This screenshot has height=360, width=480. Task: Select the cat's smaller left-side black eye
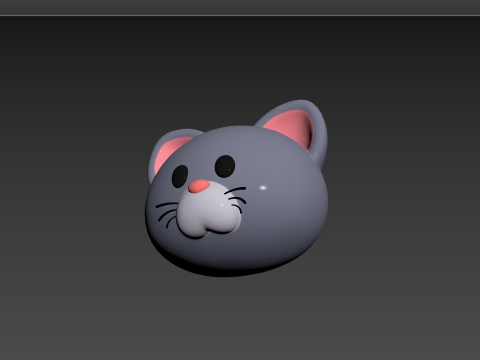(180, 176)
